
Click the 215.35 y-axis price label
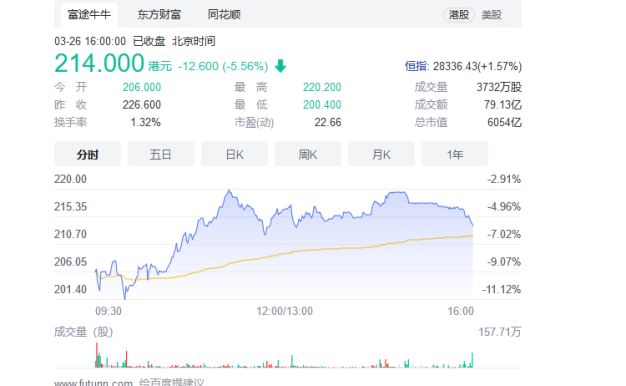point(70,206)
